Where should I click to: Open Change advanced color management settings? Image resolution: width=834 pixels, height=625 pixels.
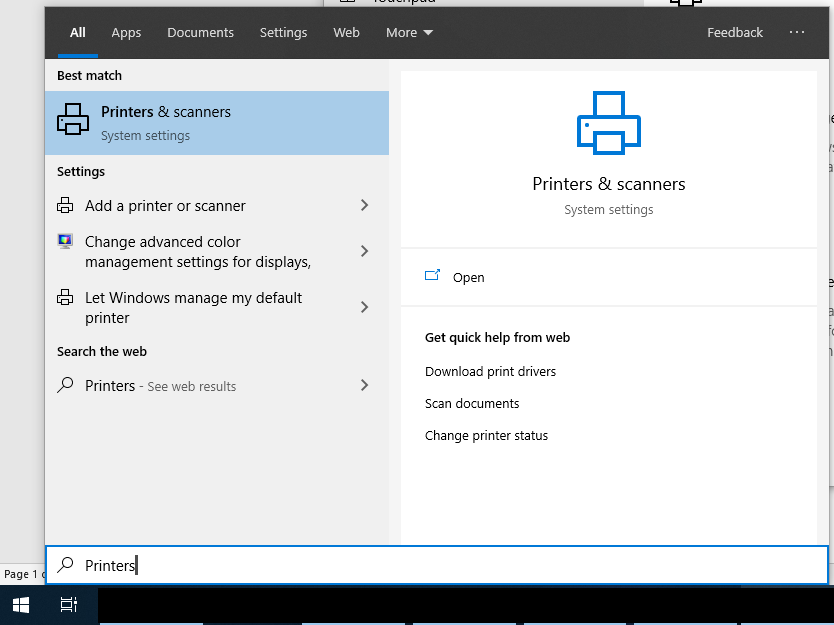(217, 252)
